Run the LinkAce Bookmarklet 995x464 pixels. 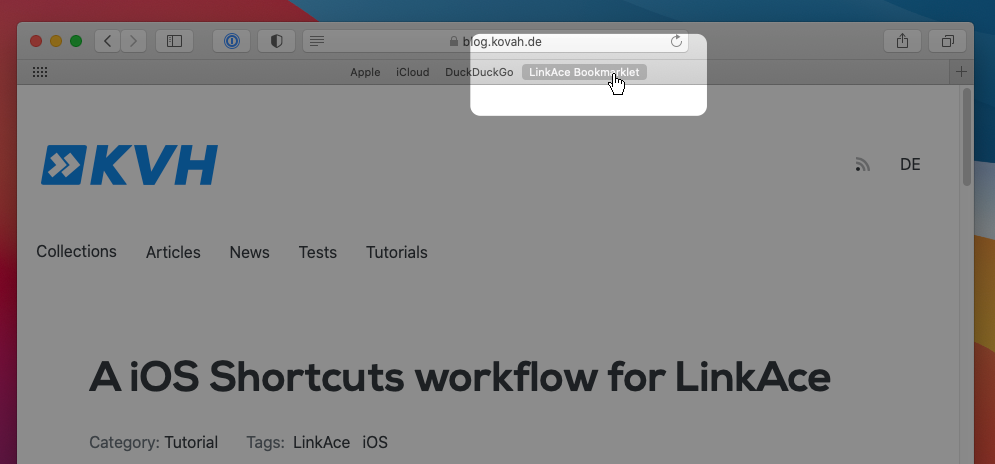tap(584, 72)
